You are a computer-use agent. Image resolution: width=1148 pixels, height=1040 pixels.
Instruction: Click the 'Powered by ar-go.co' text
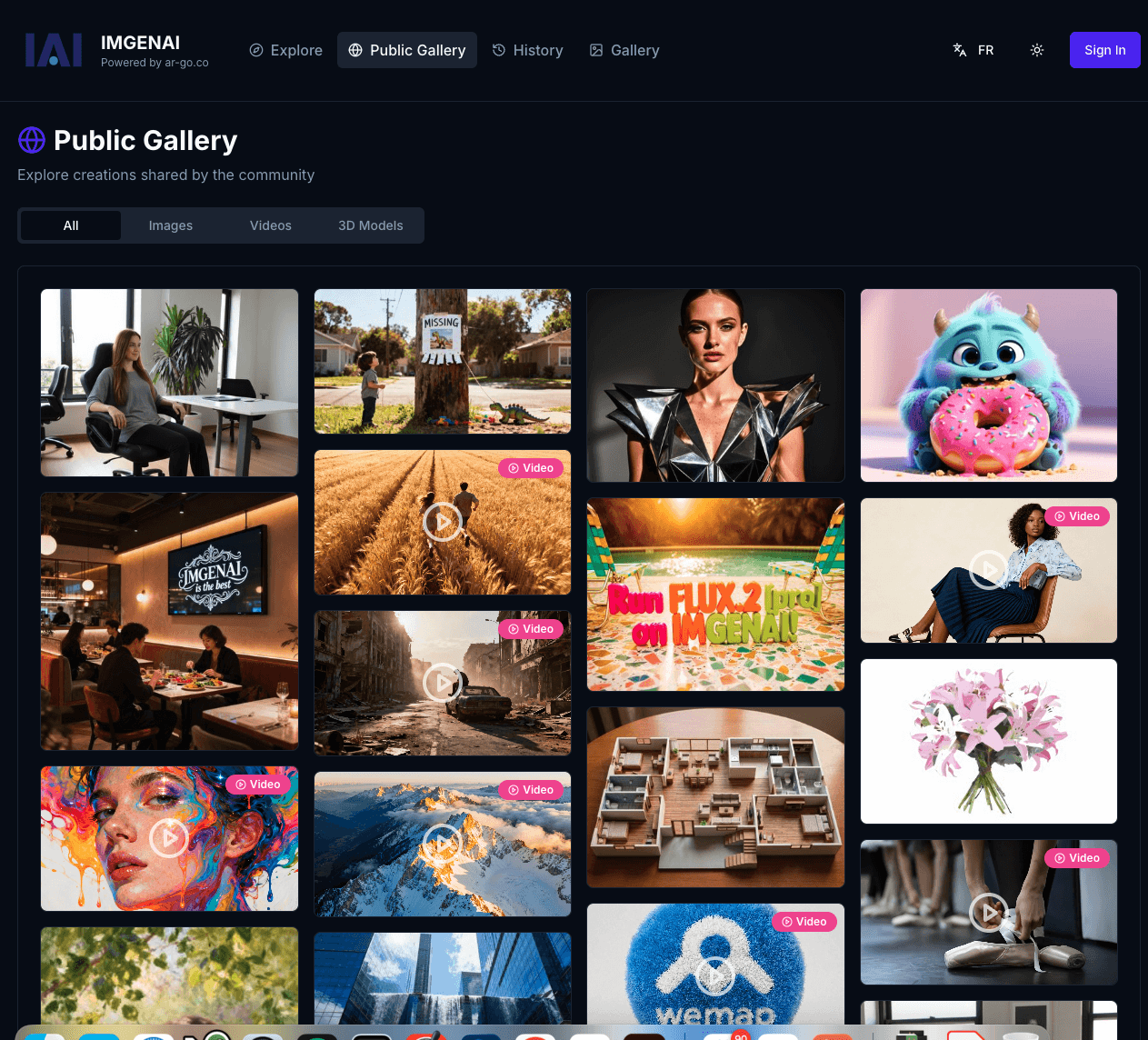click(155, 63)
